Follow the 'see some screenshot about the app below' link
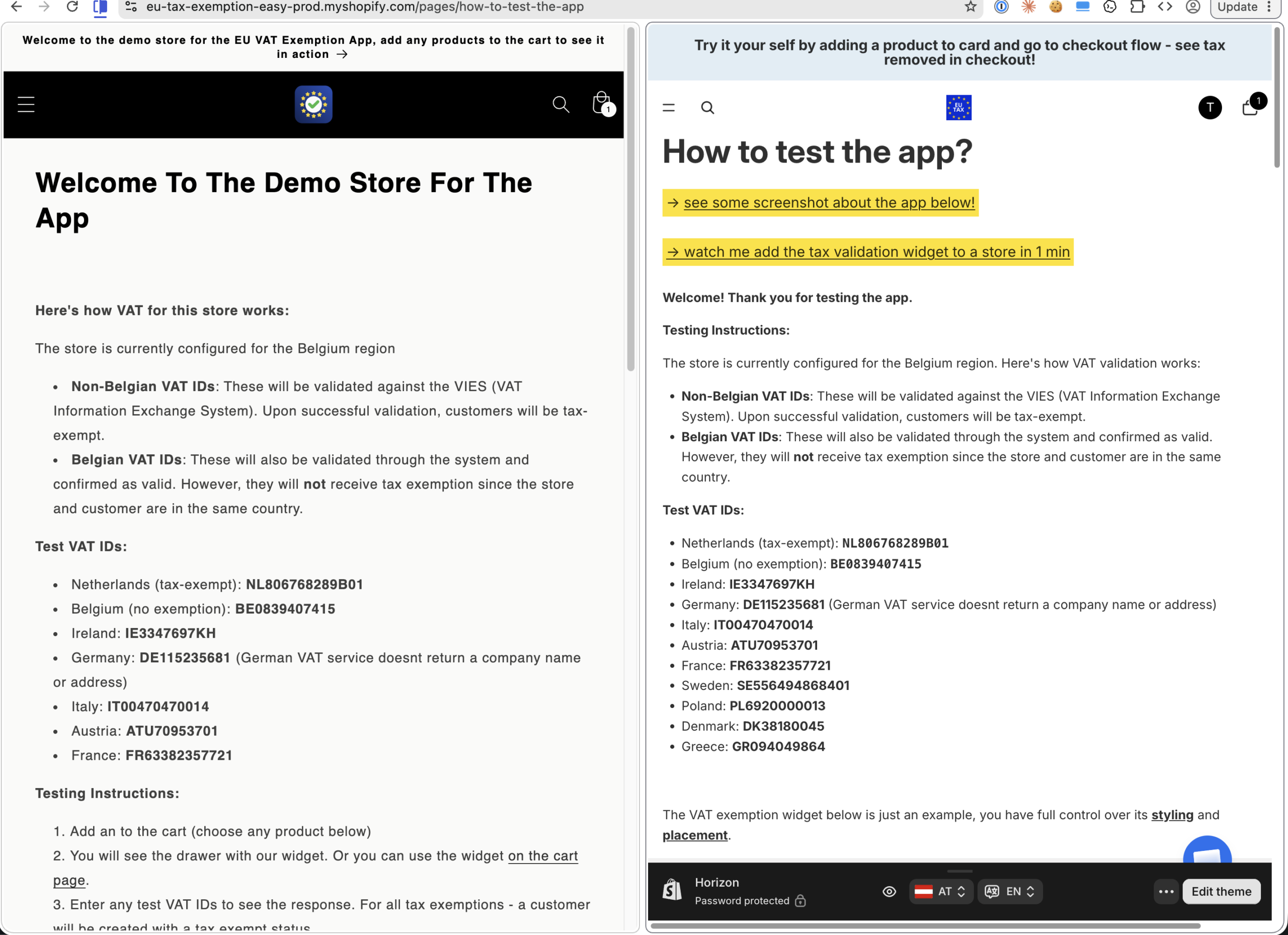 [x=829, y=203]
